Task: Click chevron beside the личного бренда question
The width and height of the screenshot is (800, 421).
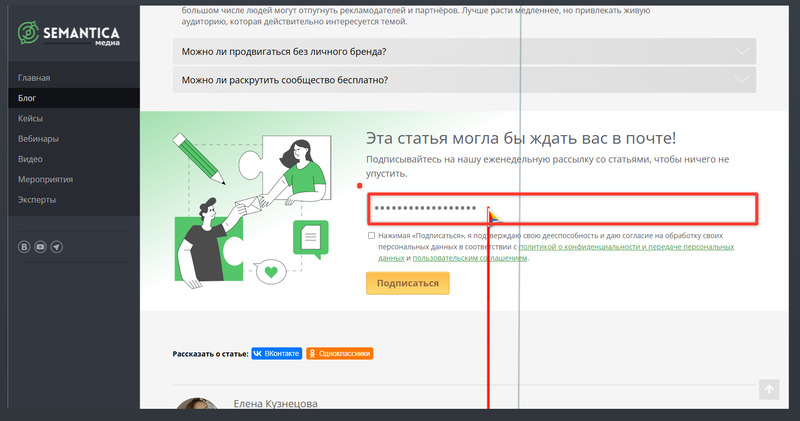Action: [x=741, y=52]
